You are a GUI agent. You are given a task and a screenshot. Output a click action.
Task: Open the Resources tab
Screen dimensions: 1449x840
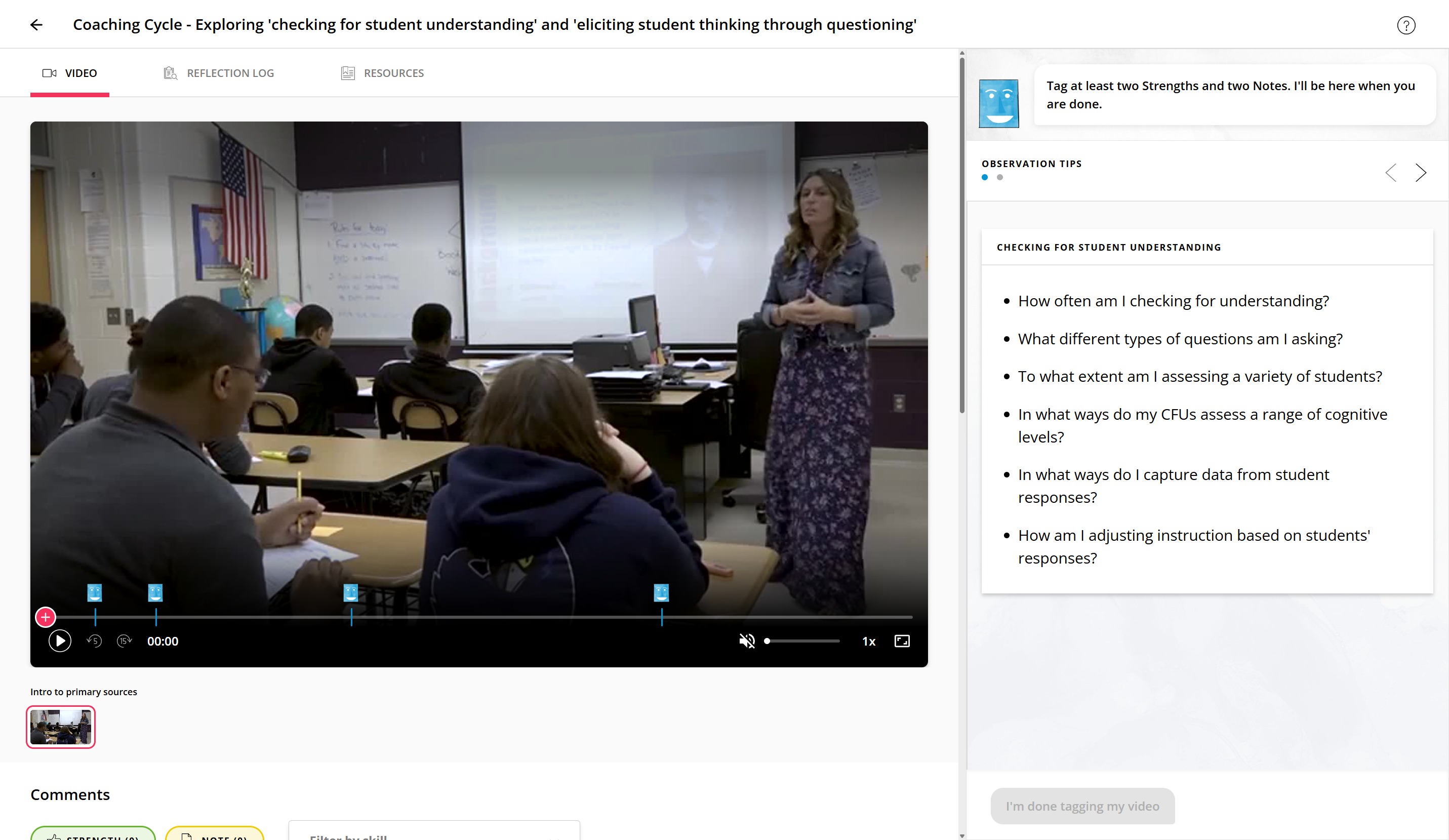382,73
